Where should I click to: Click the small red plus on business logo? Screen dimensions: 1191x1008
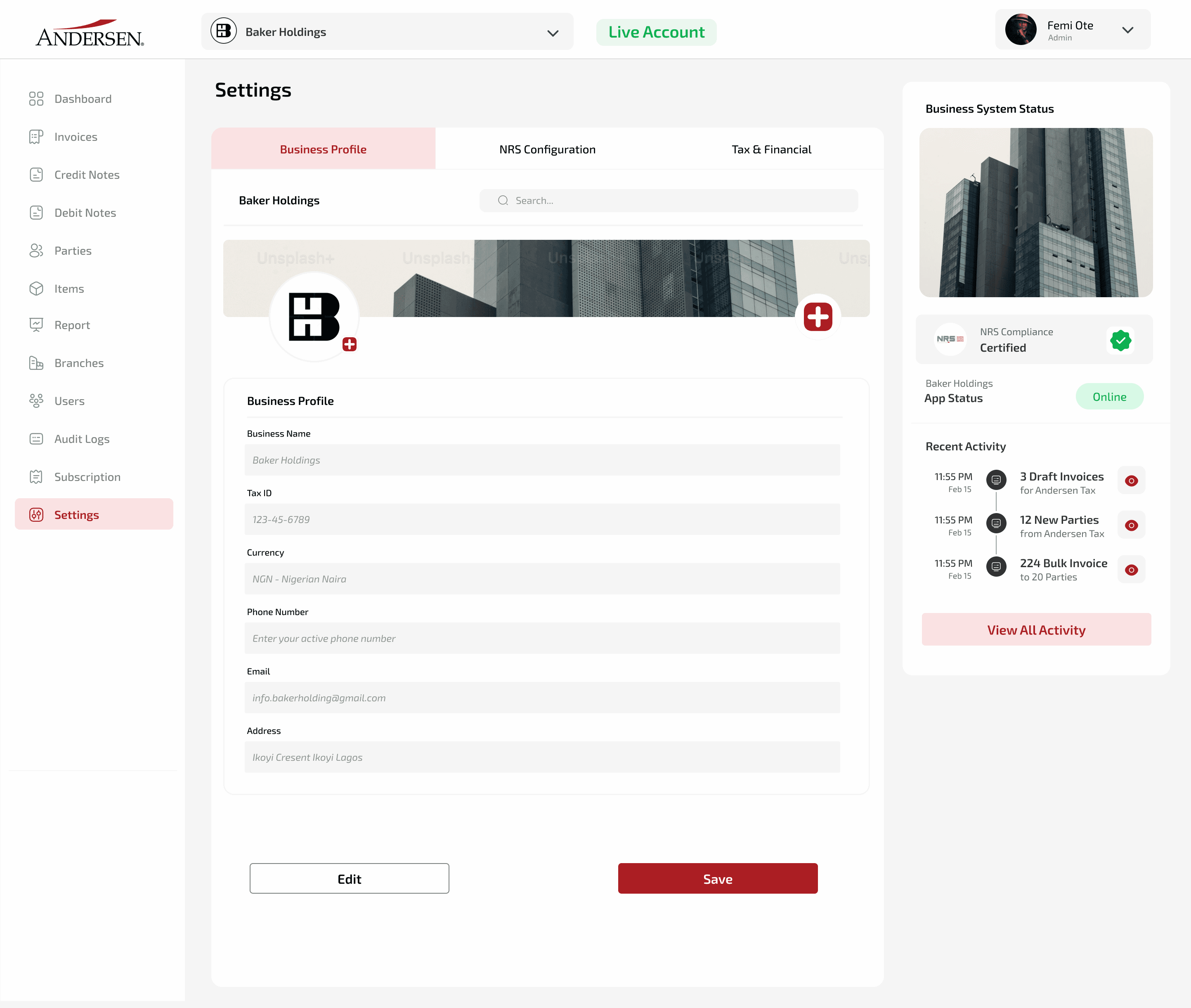[x=350, y=345]
